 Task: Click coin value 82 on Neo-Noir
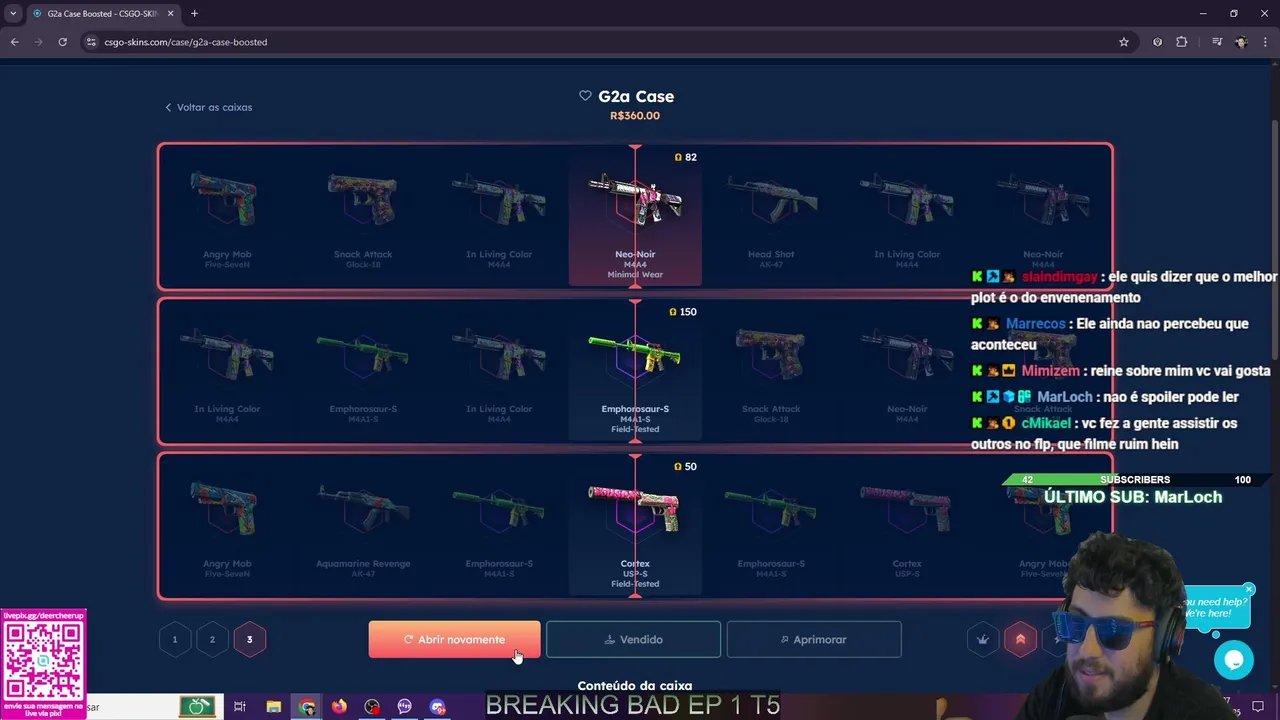click(686, 157)
